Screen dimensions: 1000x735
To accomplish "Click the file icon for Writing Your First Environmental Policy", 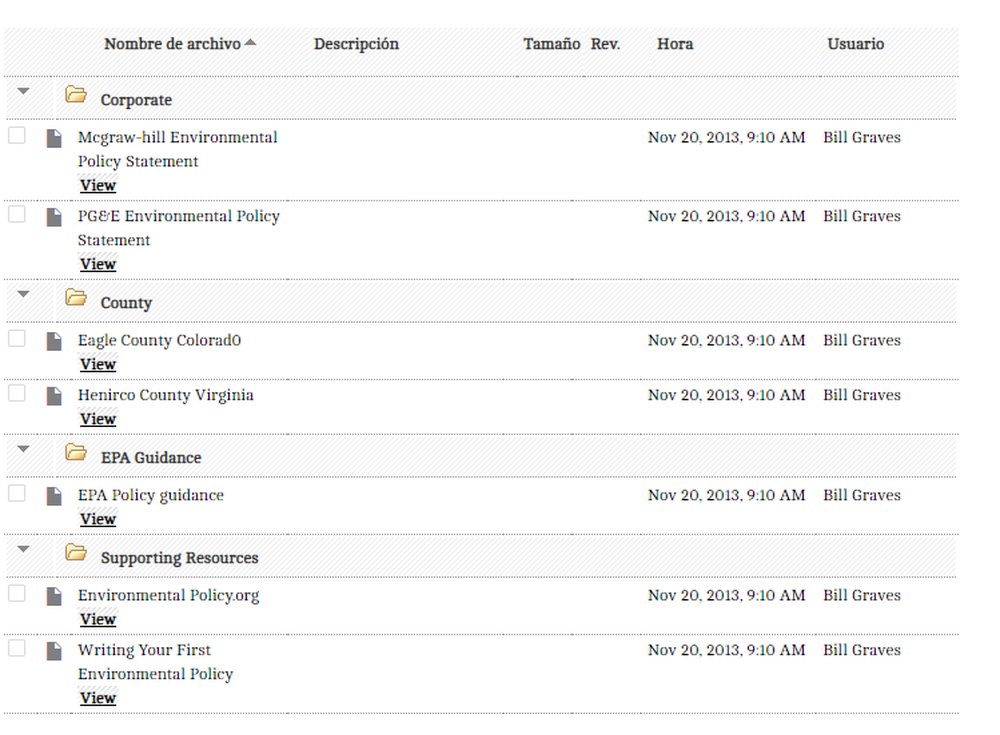I will coord(54,650).
